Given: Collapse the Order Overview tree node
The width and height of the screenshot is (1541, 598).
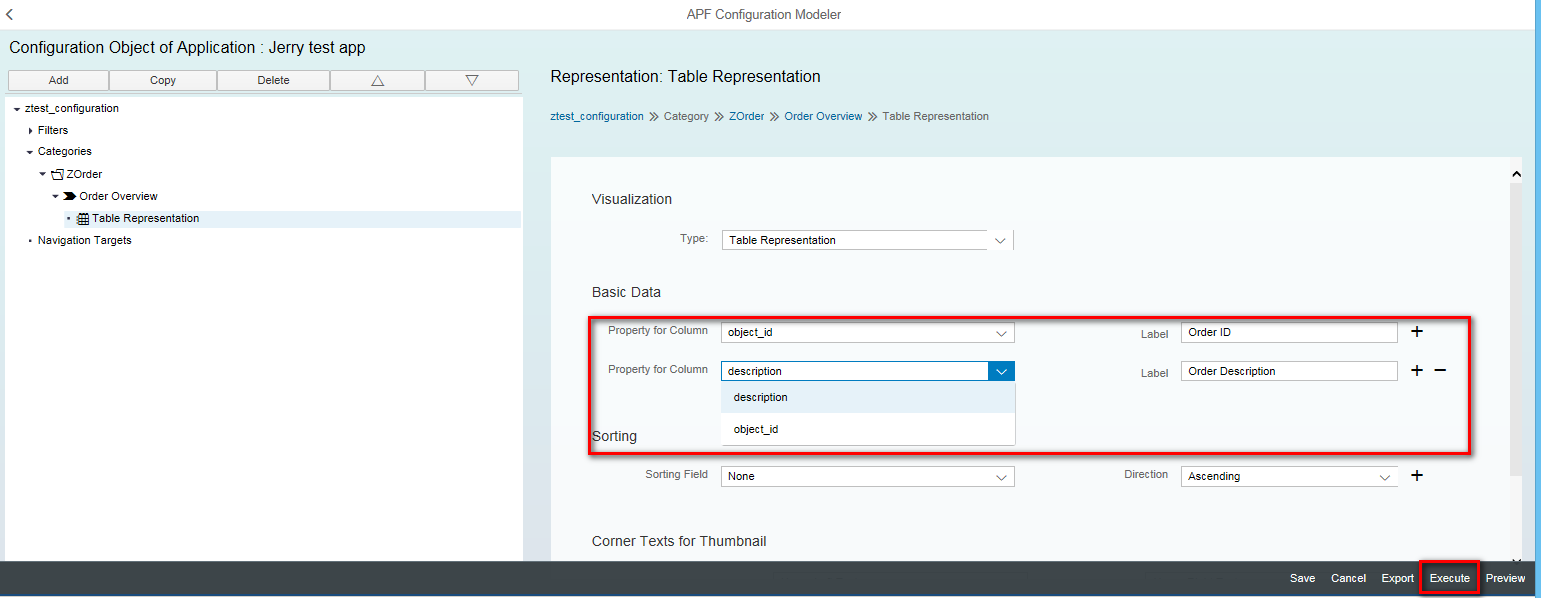Looking at the screenshot, I should pyautogui.click(x=56, y=196).
